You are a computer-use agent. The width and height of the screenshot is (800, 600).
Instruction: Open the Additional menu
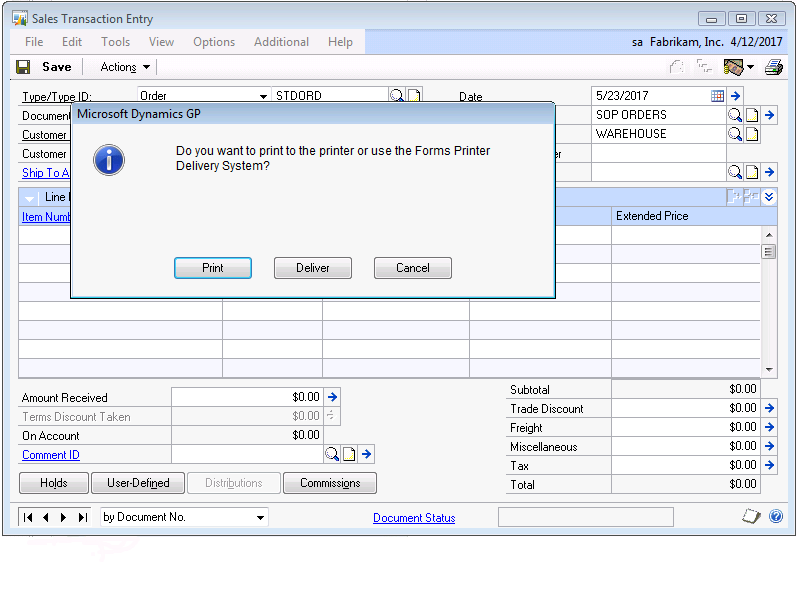[x=281, y=42]
